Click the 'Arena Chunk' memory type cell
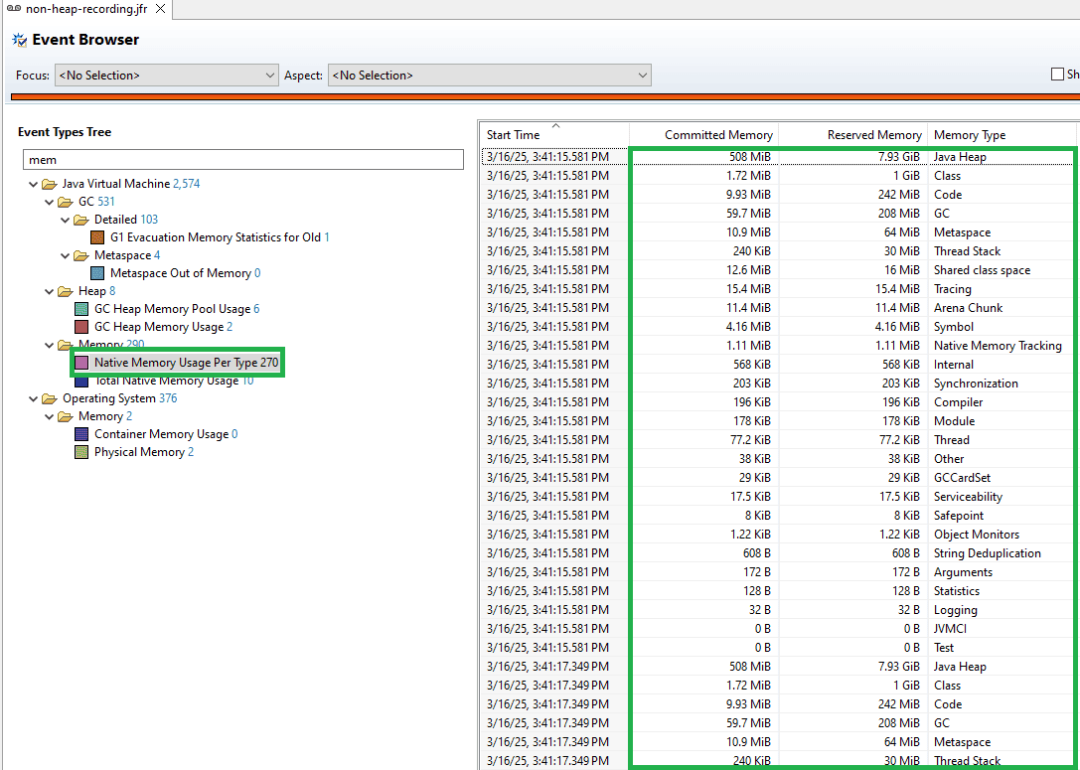Screen dimensions: 1080x770 click(968, 308)
